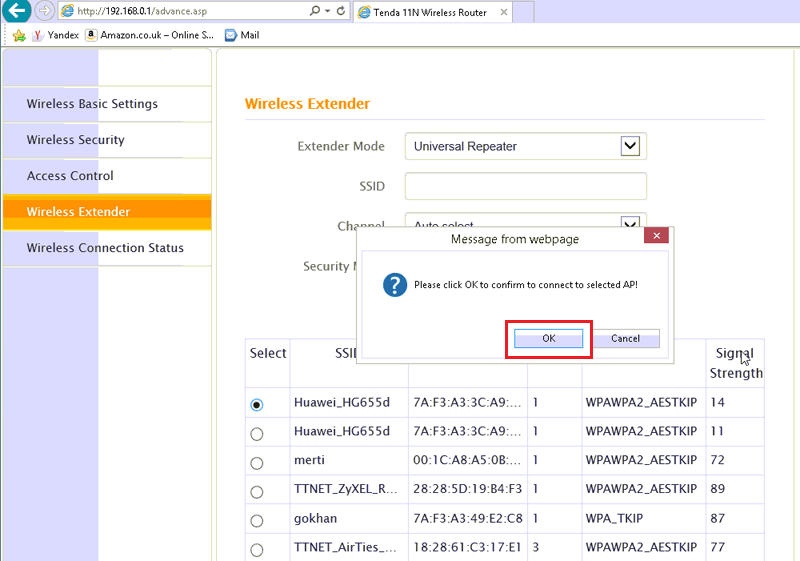Screen dimensions: 800x561
Task: Click the address bar search magnifier icon
Action: coord(317,11)
